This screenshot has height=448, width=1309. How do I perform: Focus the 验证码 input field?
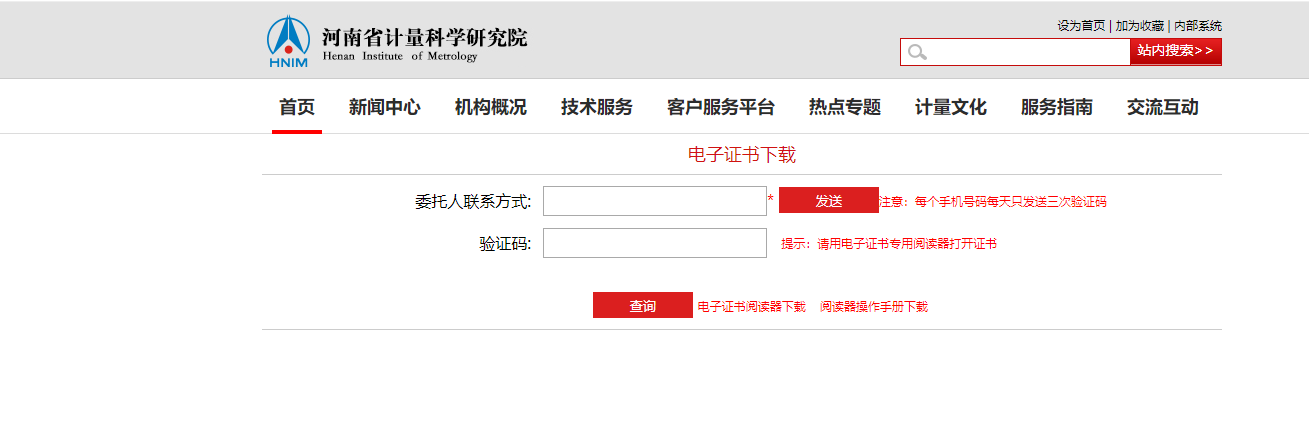[x=655, y=243]
